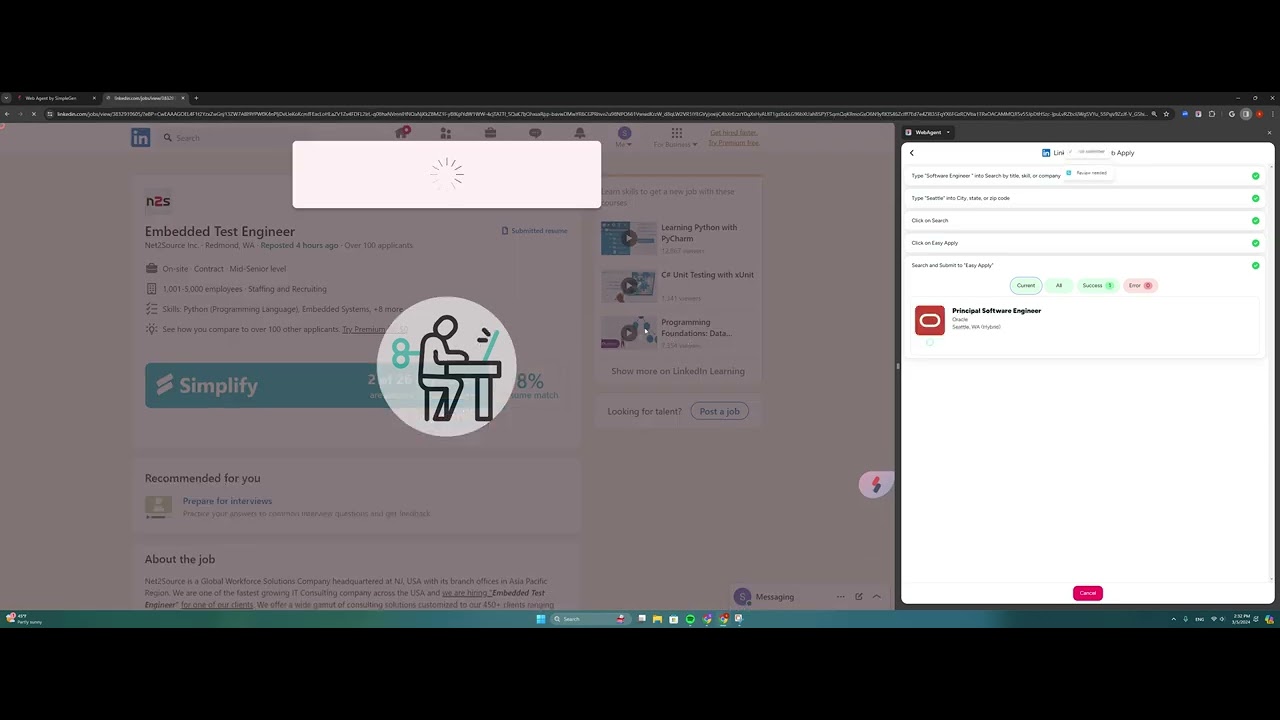The width and height of the screenshot is (1280, 720).
Task: Open the WebAgent side panel selector dropdown
Action: [x=929, y=132]
